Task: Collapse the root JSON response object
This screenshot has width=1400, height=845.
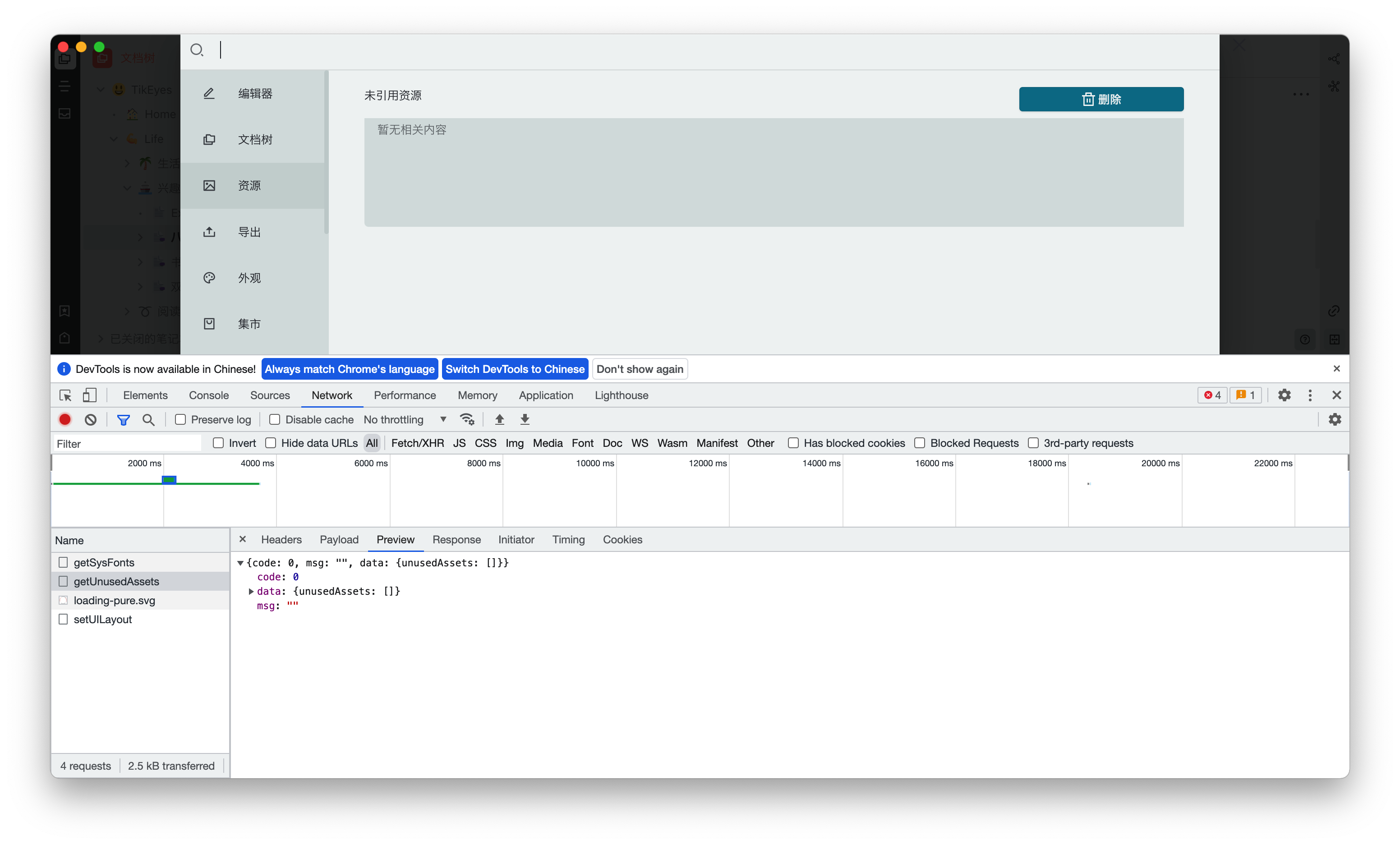Action: coord(240,563)
